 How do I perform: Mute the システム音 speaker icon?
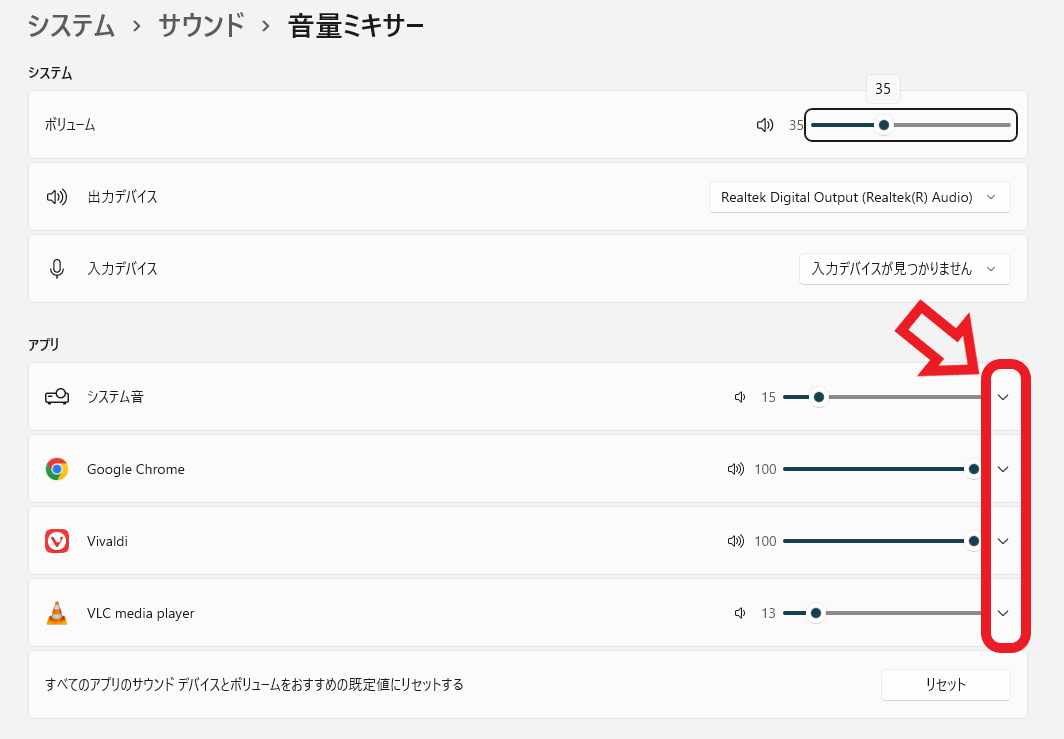[740, 397]
